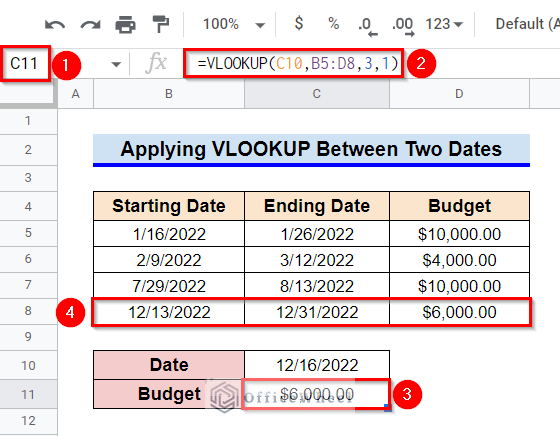Open the Default font dropdown
This screenshot has height=436, width=560.
pyautogui.click(x=526, y=24)
